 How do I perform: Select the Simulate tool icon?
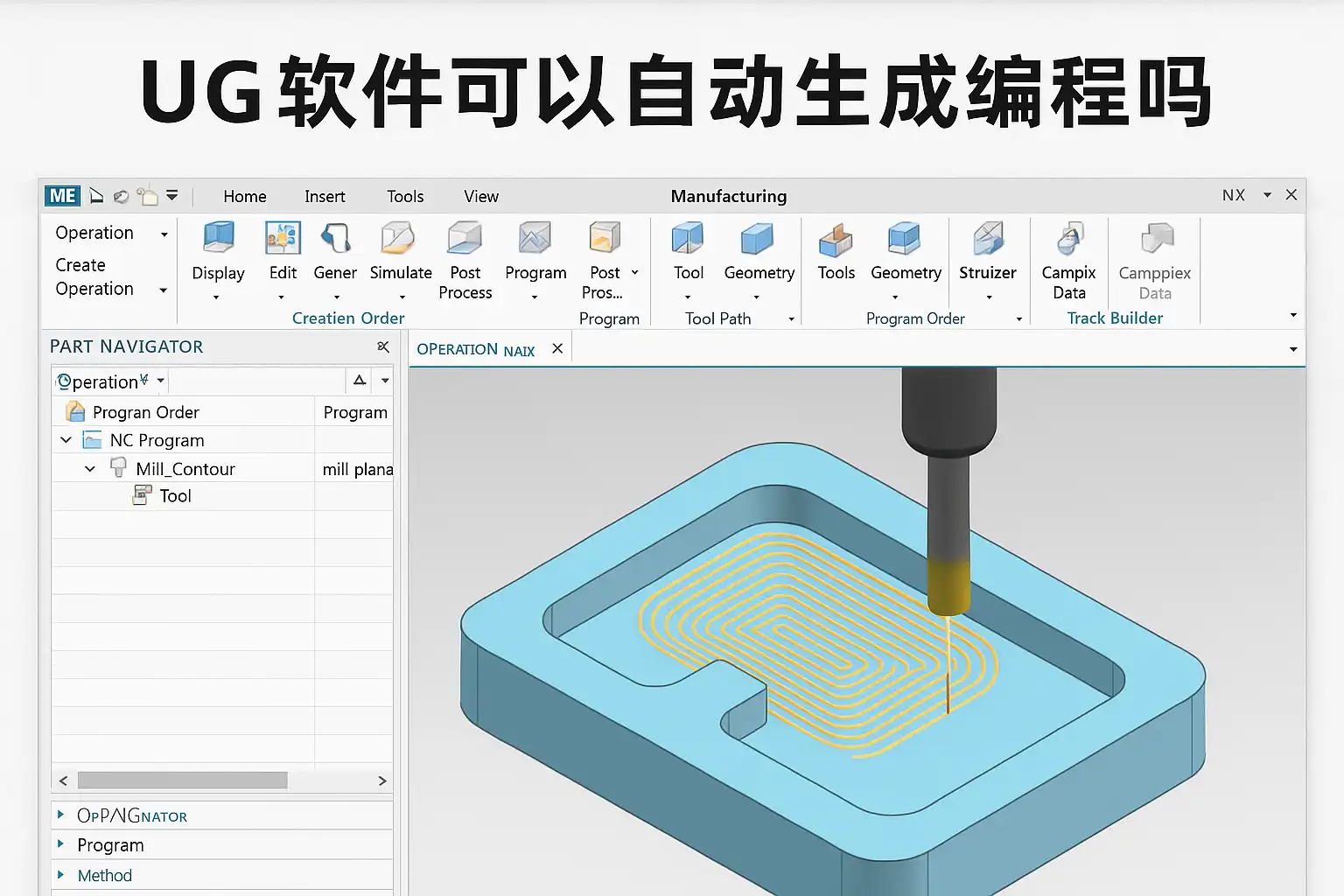pyautogui.click(x=400, y=238)
